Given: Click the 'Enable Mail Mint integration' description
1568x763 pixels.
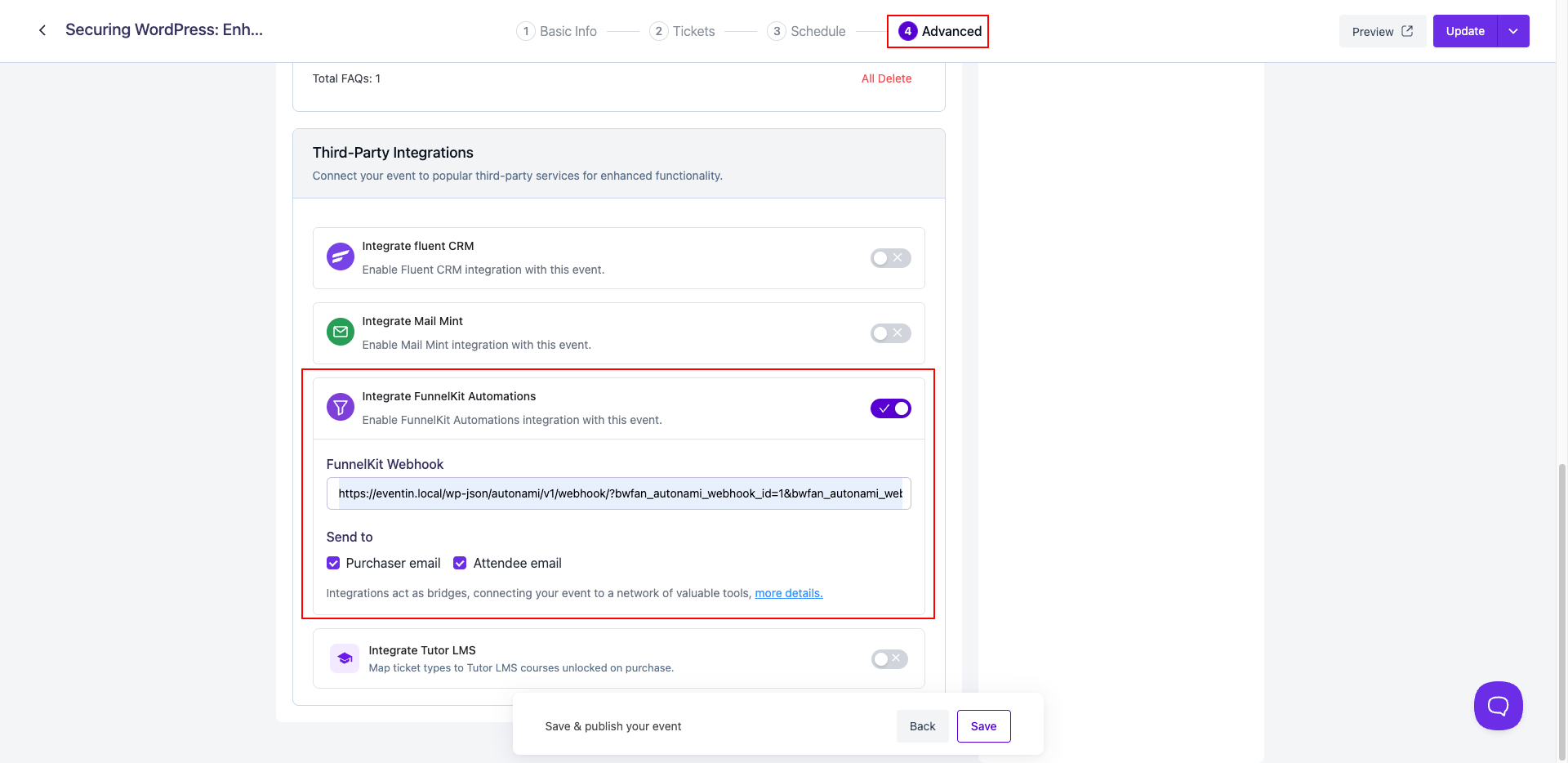Looking at the screenshot, I should [x=477, y=345].
